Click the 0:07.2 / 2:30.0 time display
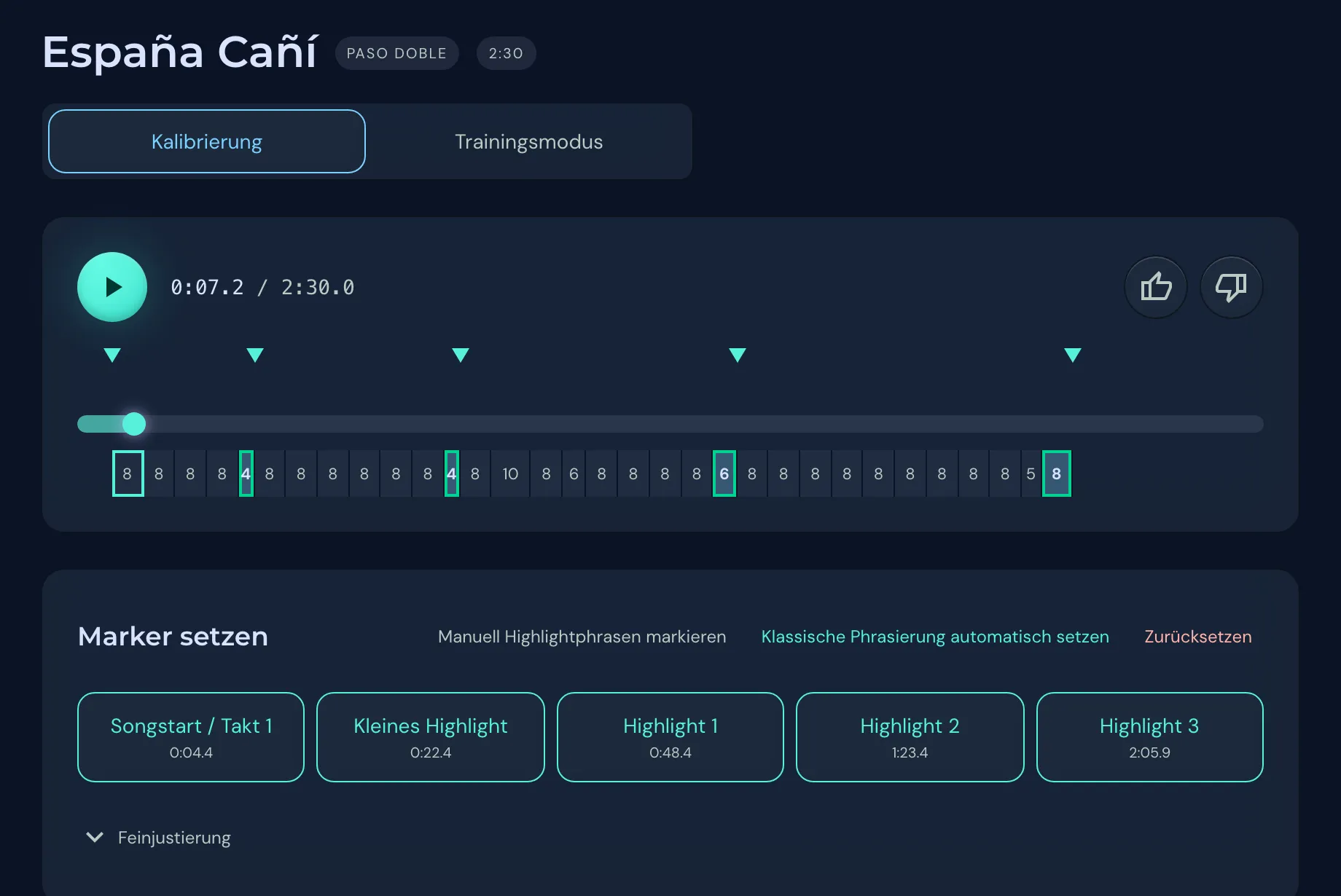This screenshot has height=896, width=1341. point(262,287)
